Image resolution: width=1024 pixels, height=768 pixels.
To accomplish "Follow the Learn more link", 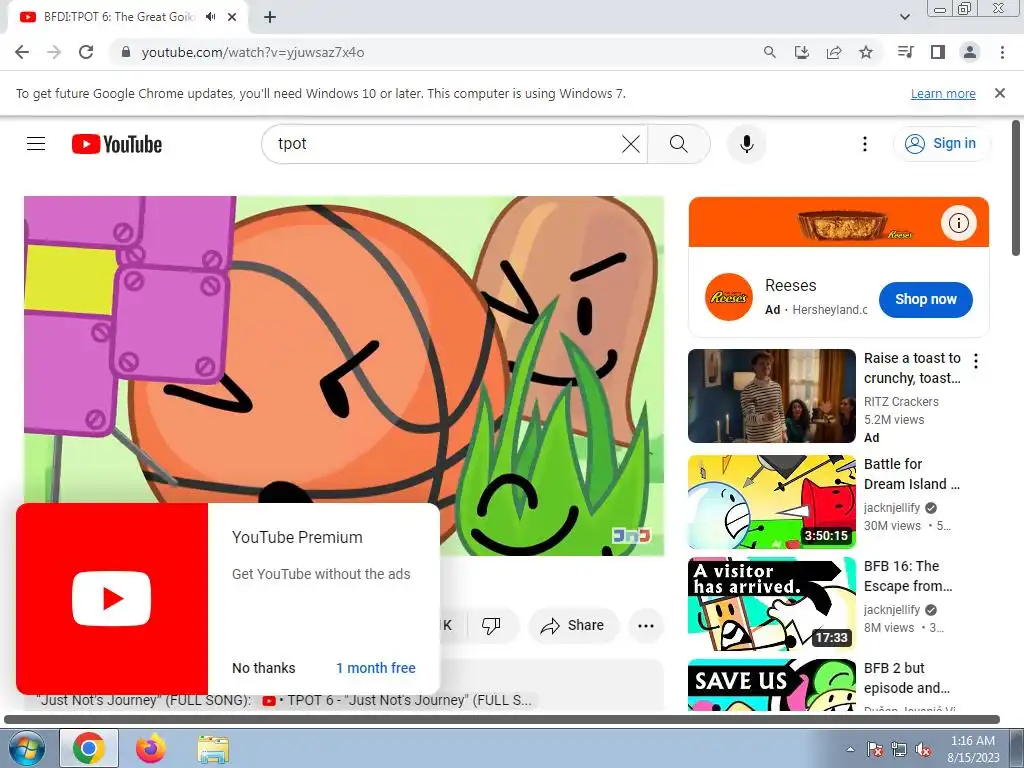I will tap(943, 93).
